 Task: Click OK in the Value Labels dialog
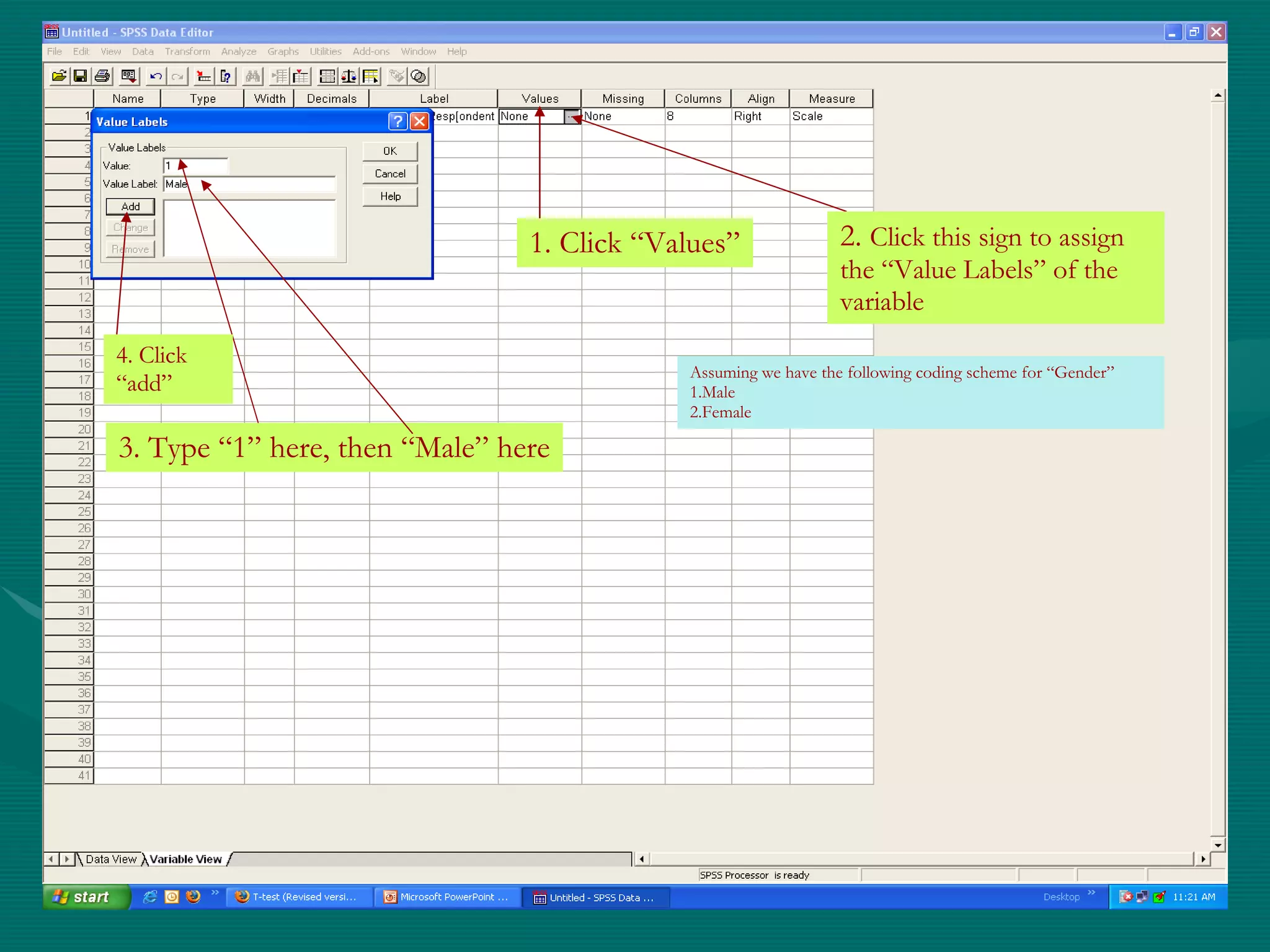(x=389, y=151)
